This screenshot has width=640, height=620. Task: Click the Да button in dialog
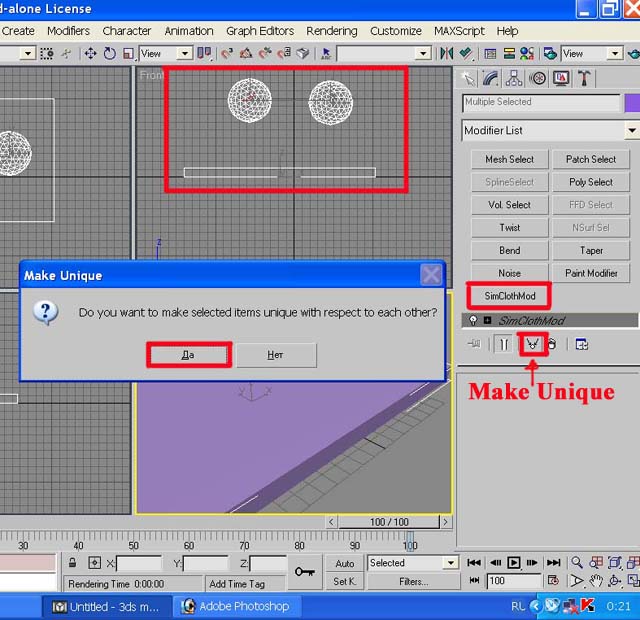188,355
